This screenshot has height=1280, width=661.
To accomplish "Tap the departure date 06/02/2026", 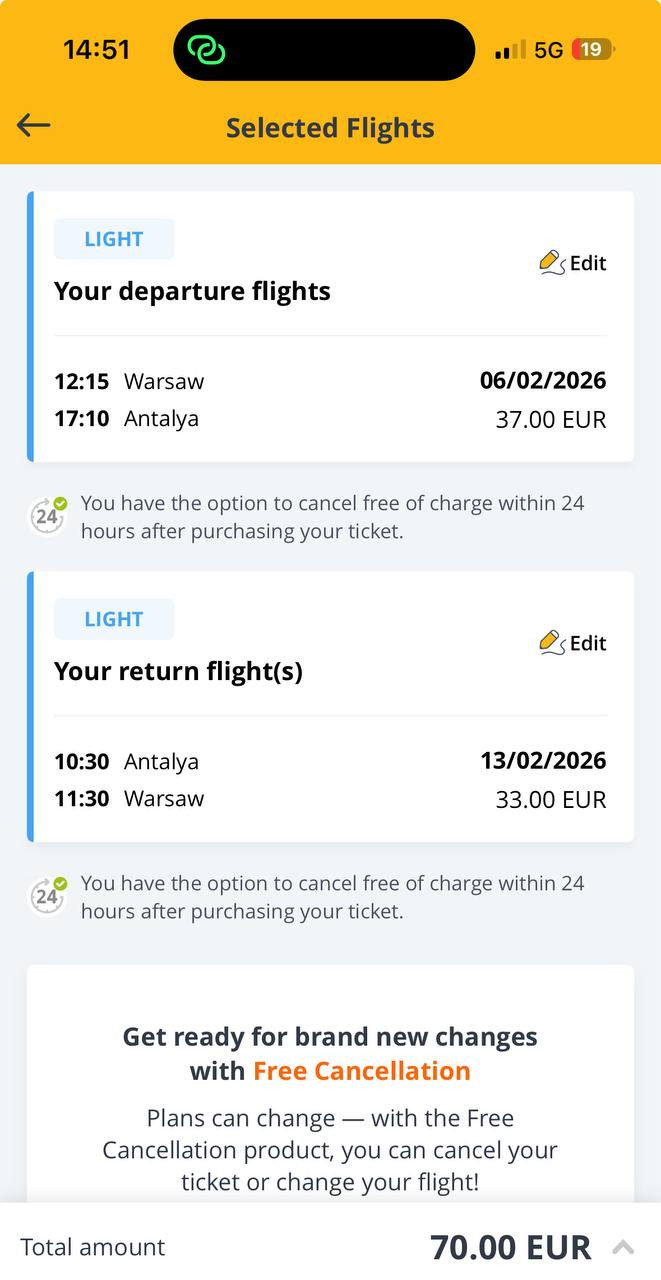I will click(543, 380).
